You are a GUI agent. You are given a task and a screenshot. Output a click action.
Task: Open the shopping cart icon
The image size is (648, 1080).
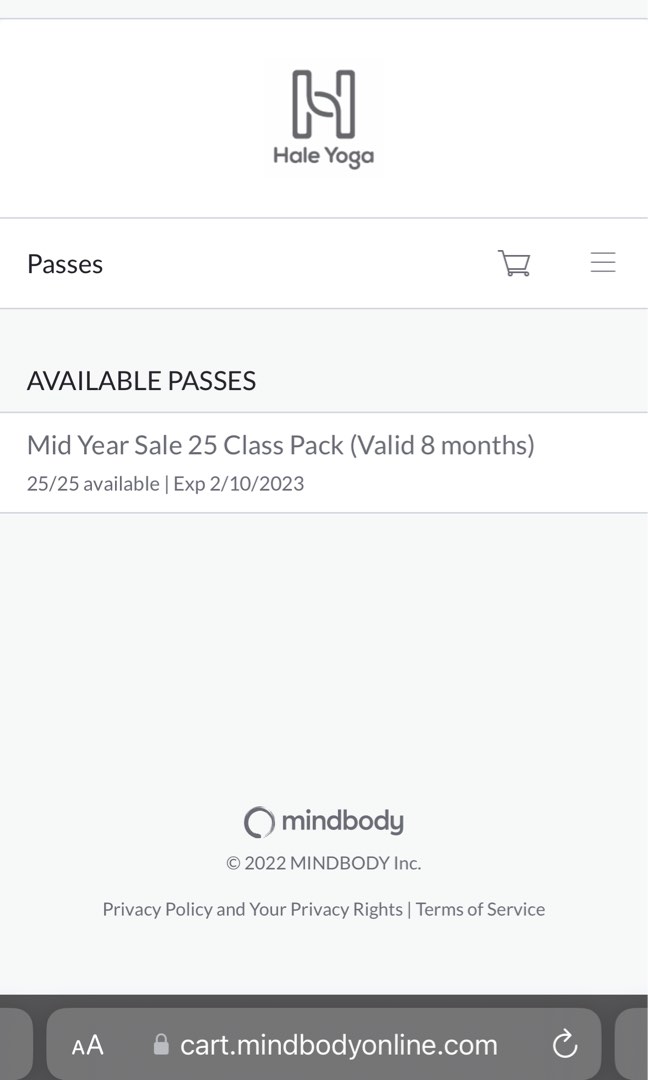pyautogui.click(x=514, y=262)
